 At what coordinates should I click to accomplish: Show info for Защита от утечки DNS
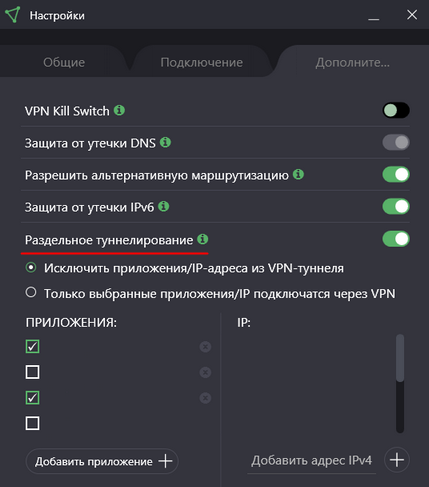[165, 142]
